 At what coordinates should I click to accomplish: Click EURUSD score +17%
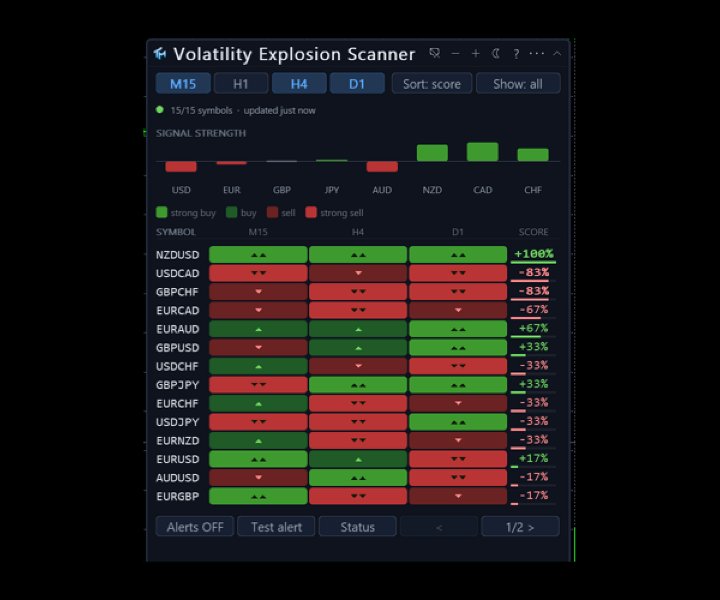(x=534, y=458)
